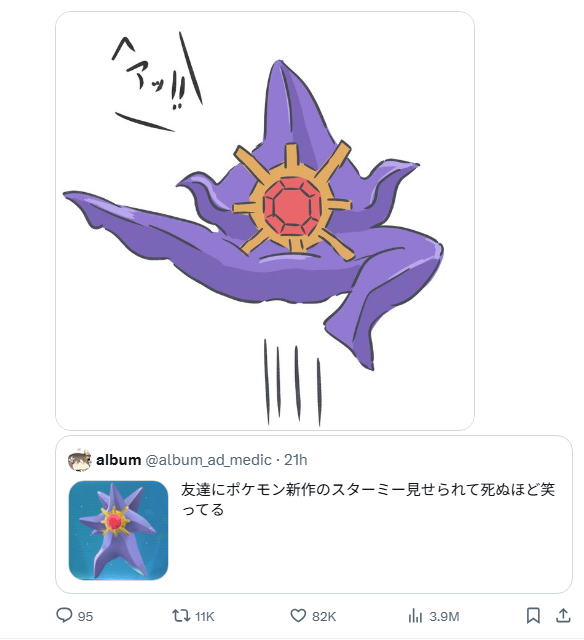584x640 pixels.
Task: Open the large purple Starmie drawing
Action: pyautogui.click(x=265, y=220)
